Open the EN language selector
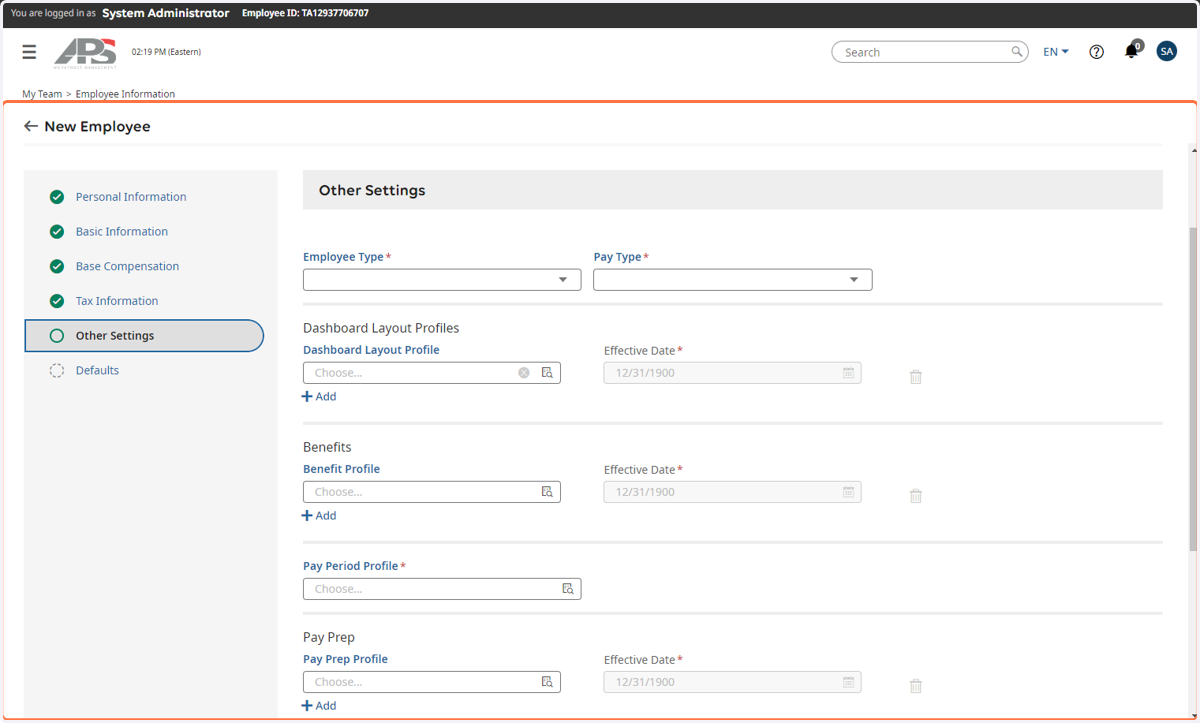Screen dimensions: 1200x723 tap(1056, 52)
